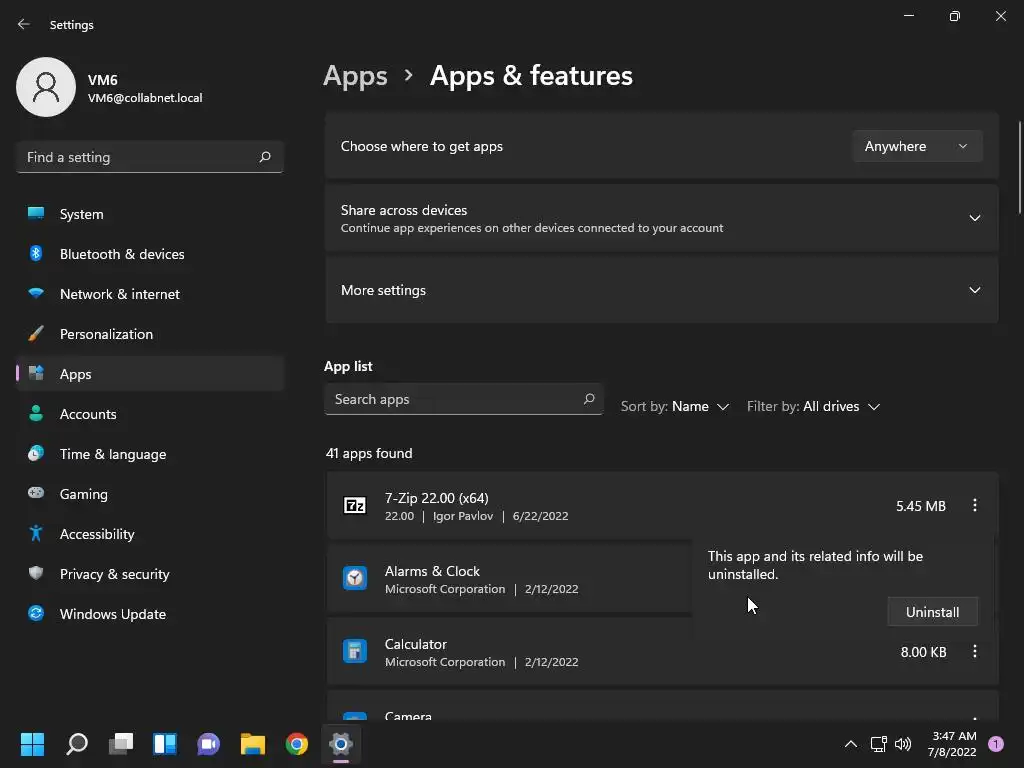Click the Accounts person icon
1024x768 pixels.
(x=36, y=413)
